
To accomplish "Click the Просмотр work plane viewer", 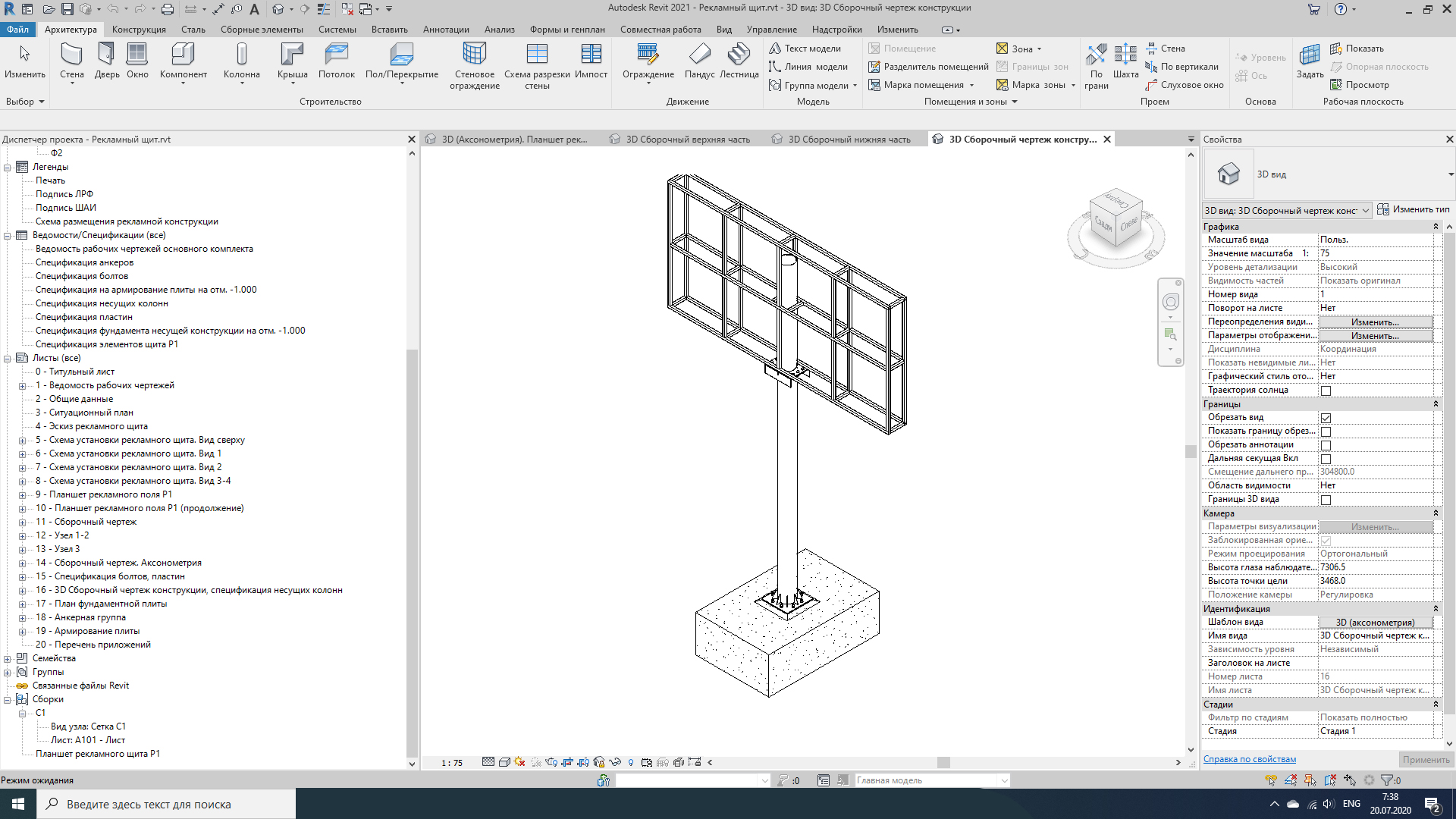I will click(1360, 85).
